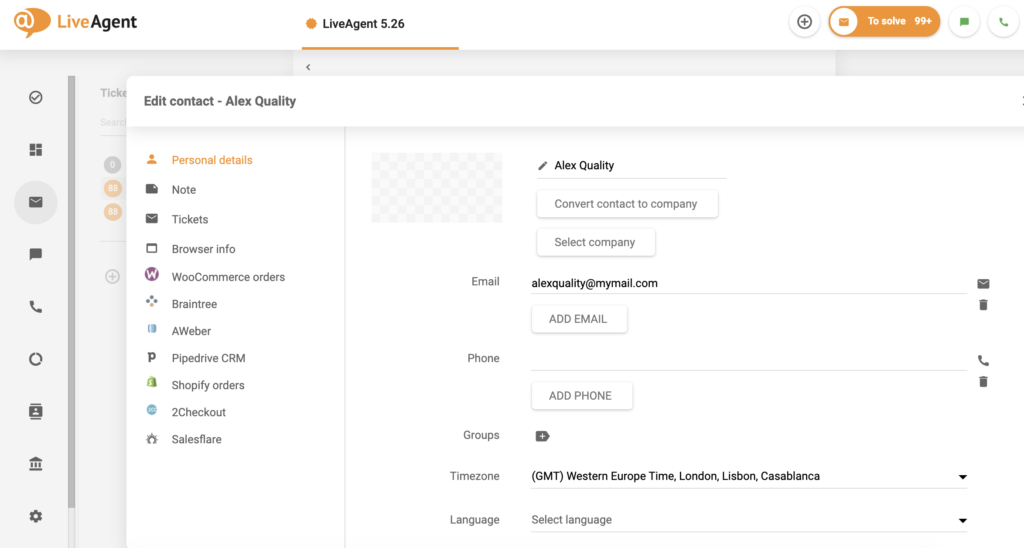Click the phone call icon beside Phone field
1024x548 pixels.
[x=983, y=361]
